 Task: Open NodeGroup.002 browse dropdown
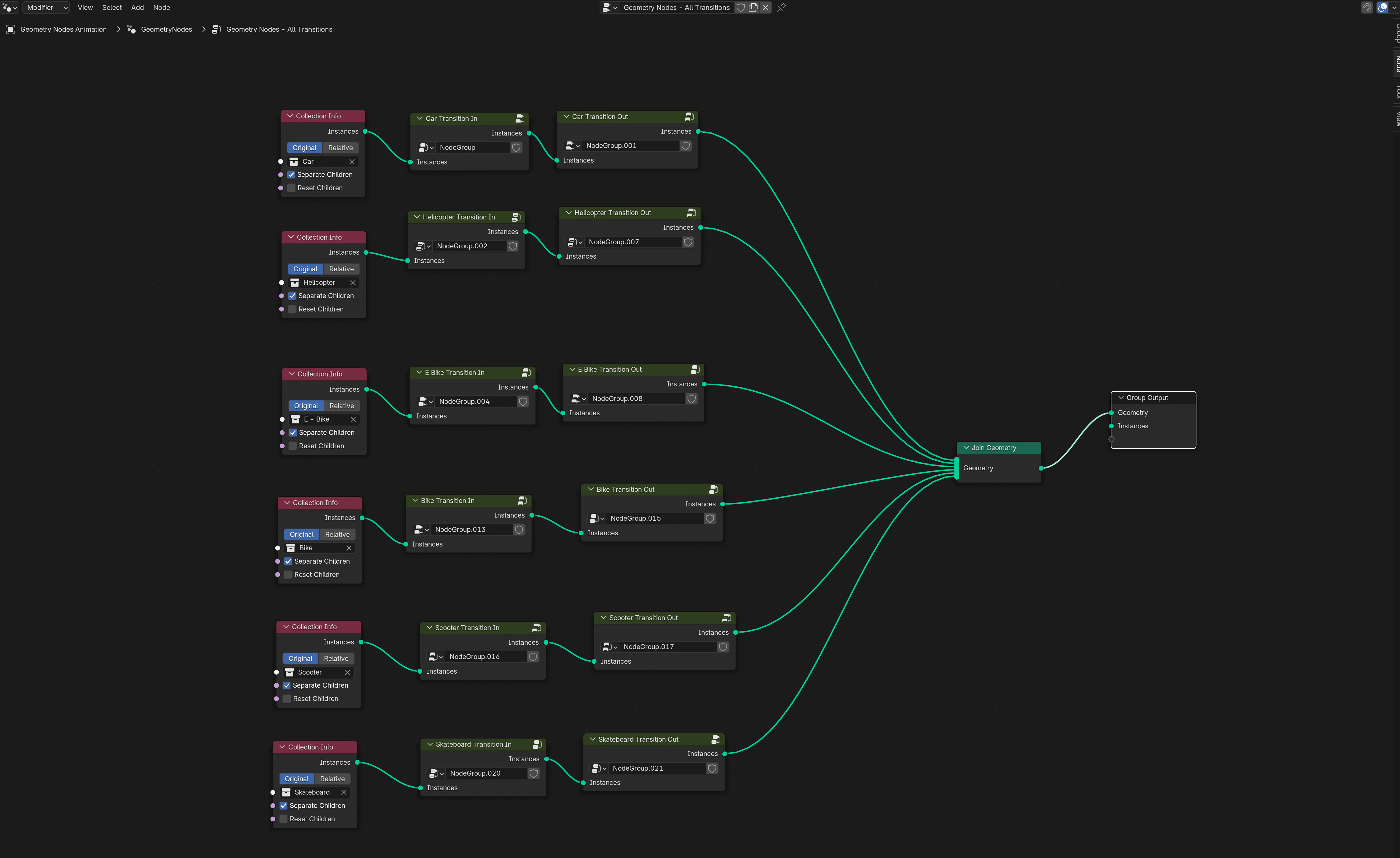click(423, 247)
